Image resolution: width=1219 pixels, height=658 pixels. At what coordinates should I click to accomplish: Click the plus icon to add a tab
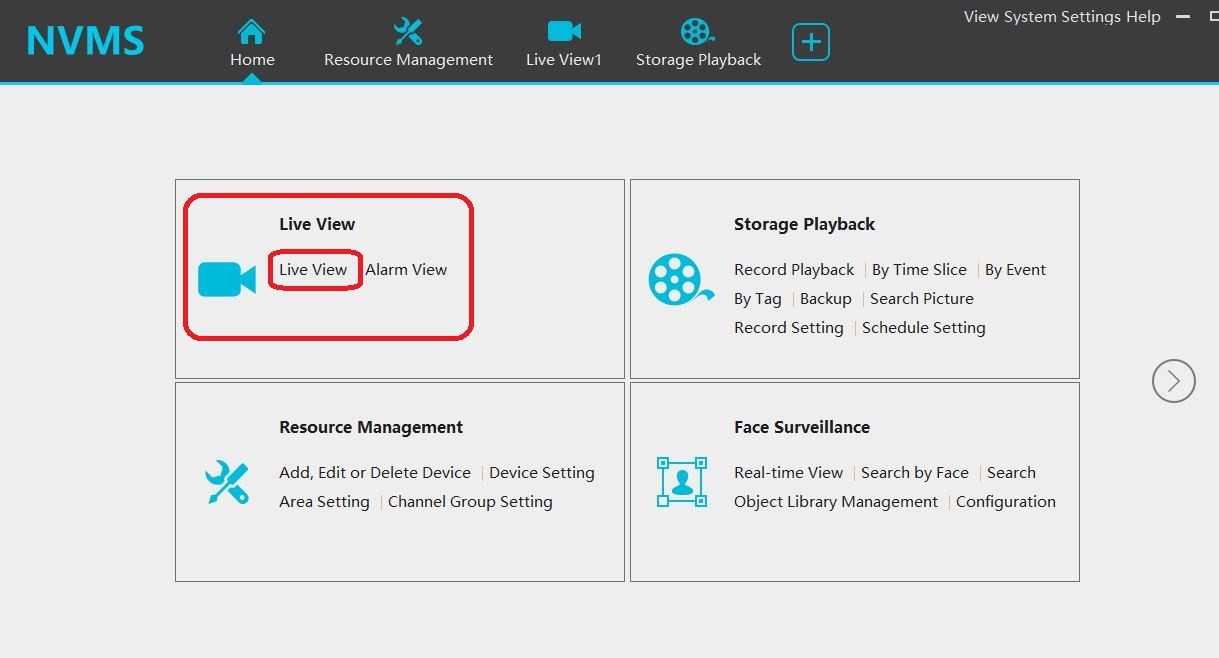[810, 41]
